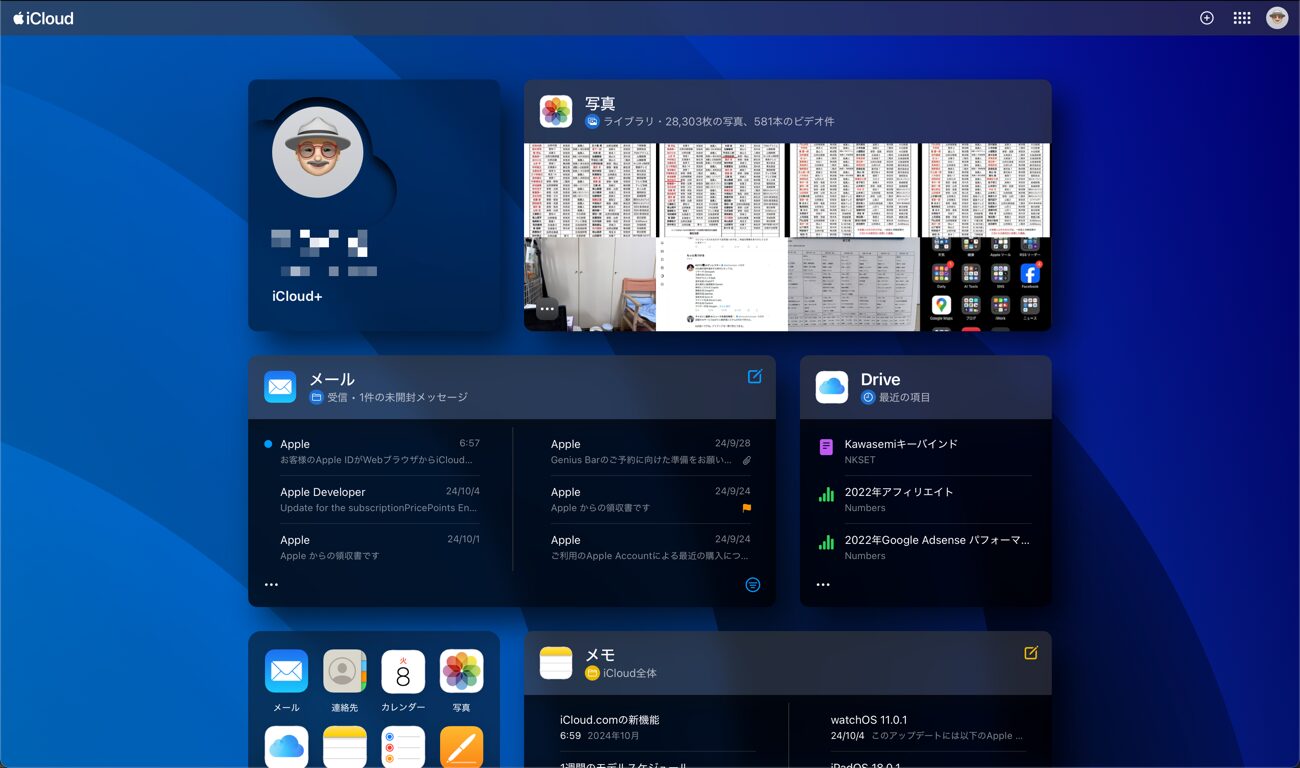Launch Notes icon in apps tile bottom row
This screenshot has height=768, width=1300.
point(345,747)
